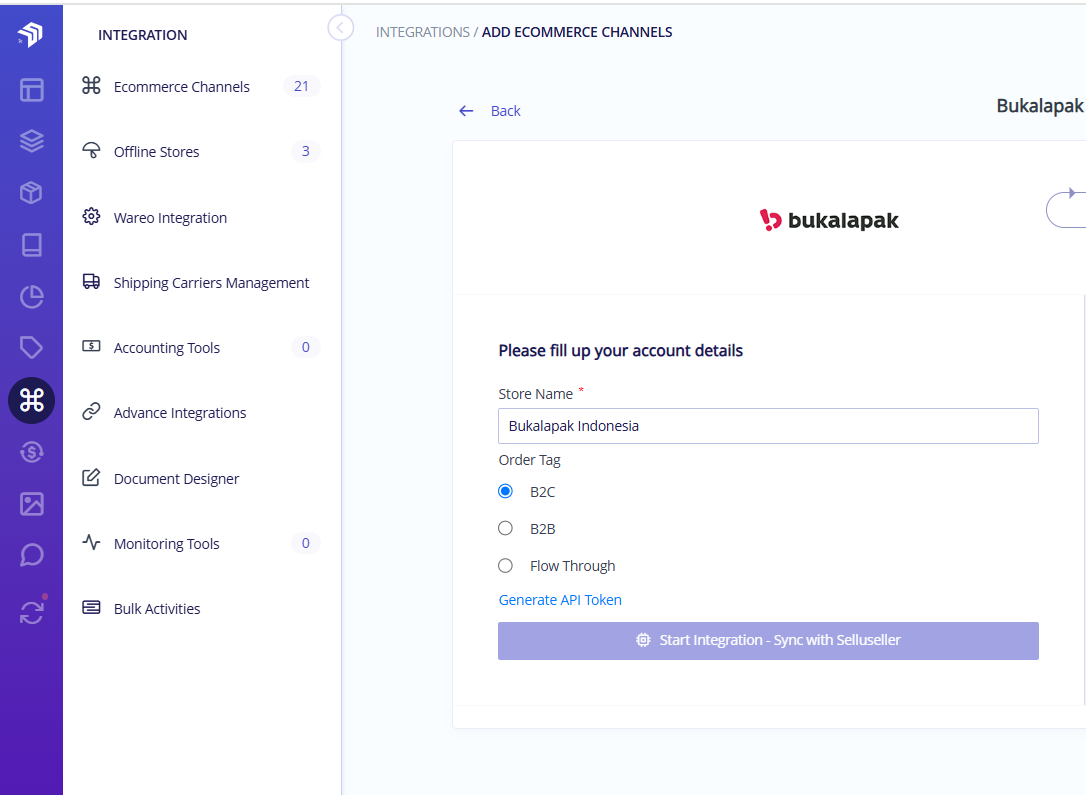The width and height of the screenshot is (1086, 795).
Task: Select the Flow Through radio option
Action: pyautogui.click(x=506, y=566)
